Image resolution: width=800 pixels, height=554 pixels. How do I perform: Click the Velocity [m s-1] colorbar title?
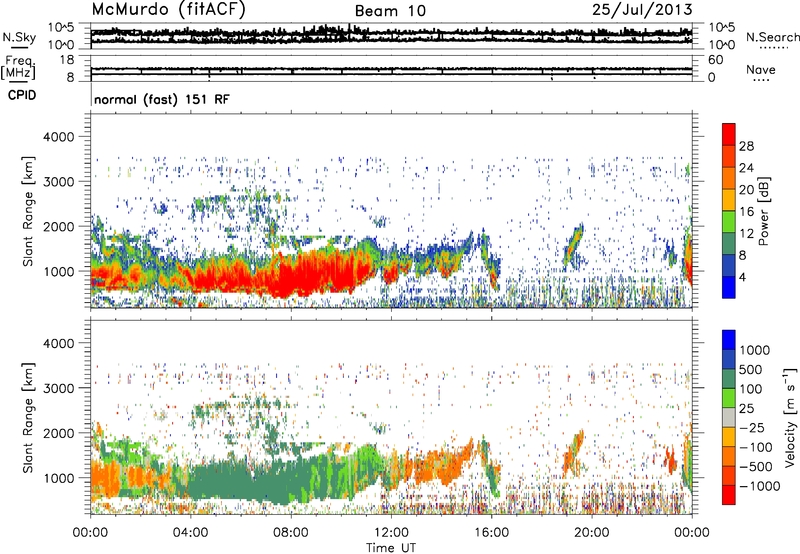click(790, 417)
